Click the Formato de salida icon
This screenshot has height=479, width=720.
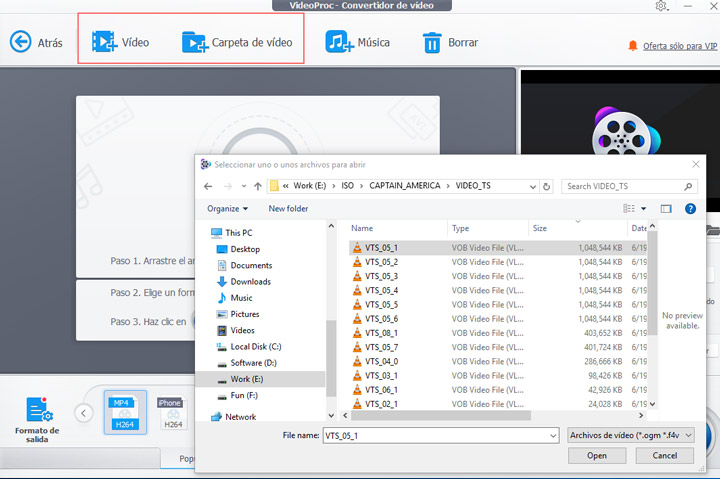[x=39, y=410]
